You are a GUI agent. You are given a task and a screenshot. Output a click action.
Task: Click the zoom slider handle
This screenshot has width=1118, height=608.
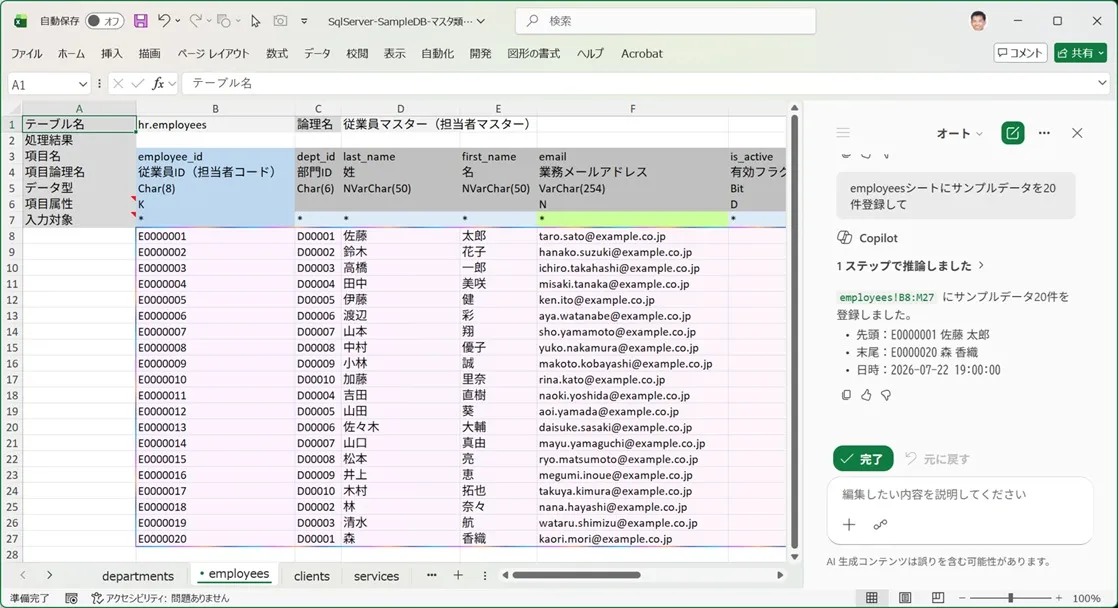click(1010, 598)
